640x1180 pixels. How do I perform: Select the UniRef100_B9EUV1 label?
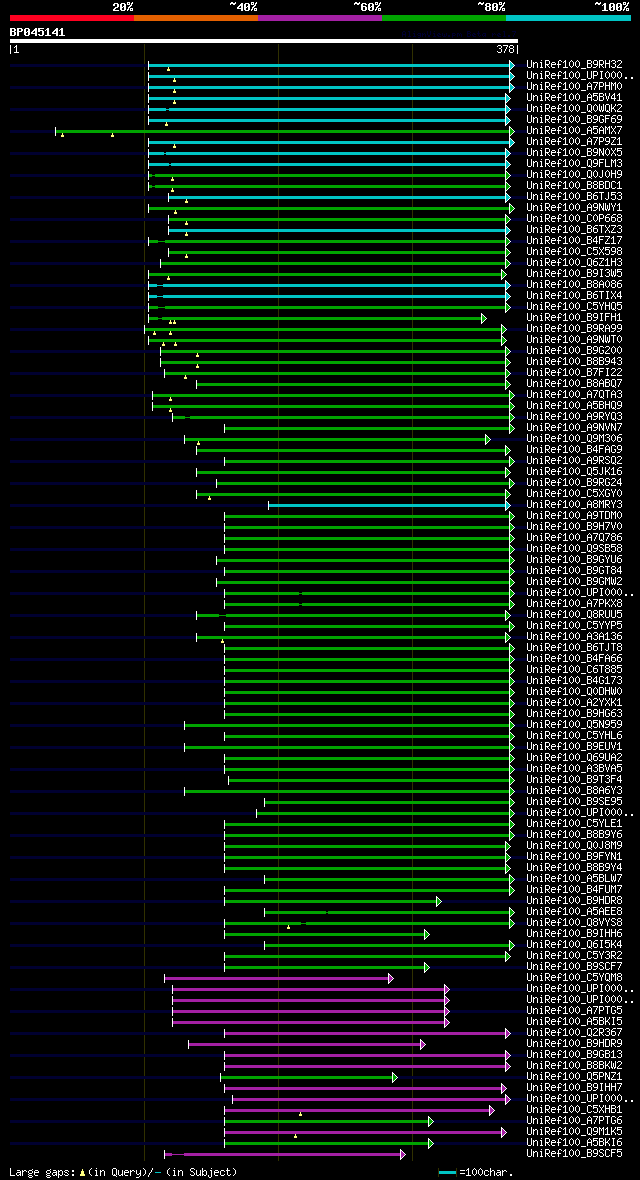[x=574, y=747]
